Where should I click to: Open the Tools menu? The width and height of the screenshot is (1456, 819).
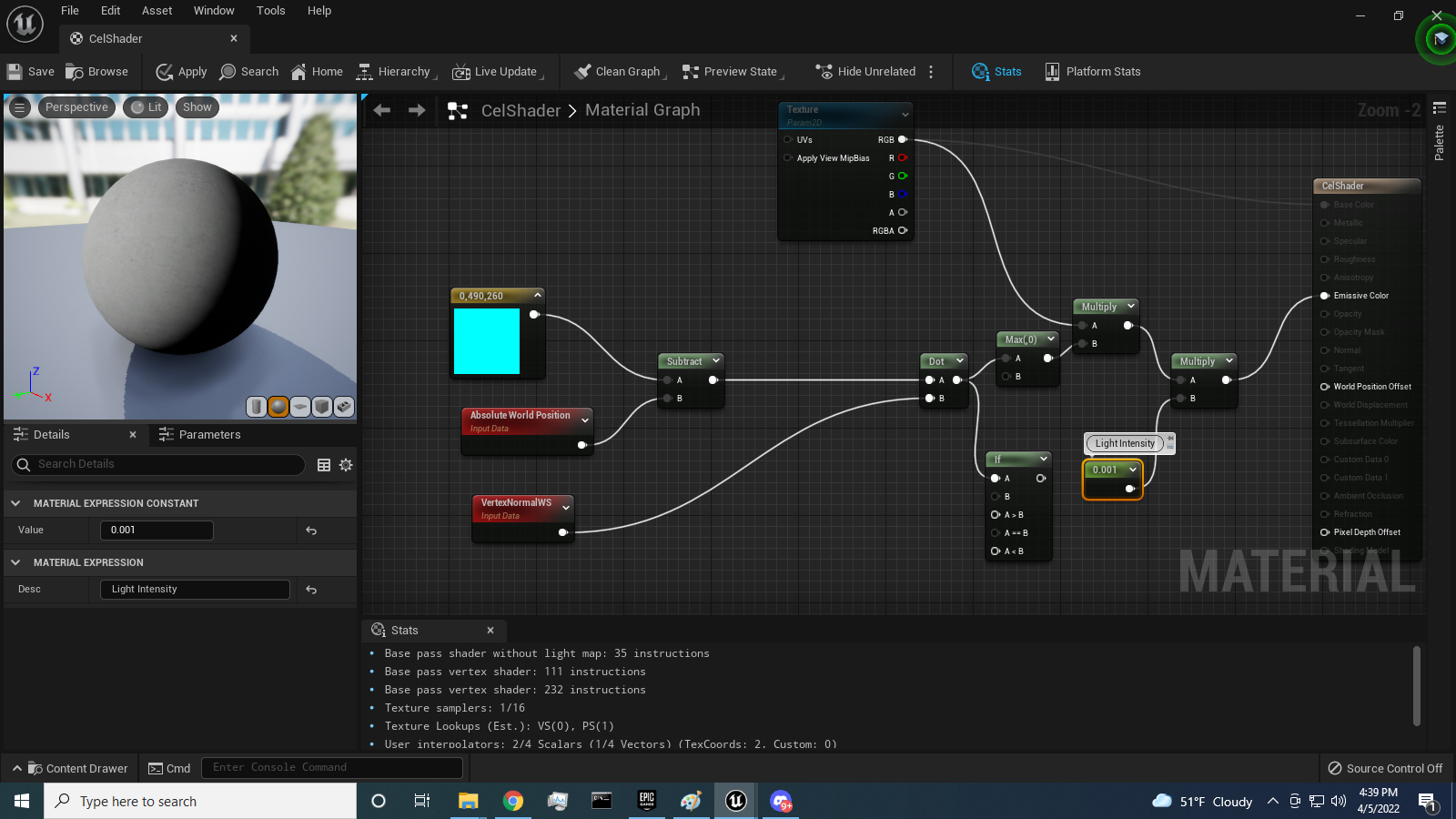pos(270,10)
